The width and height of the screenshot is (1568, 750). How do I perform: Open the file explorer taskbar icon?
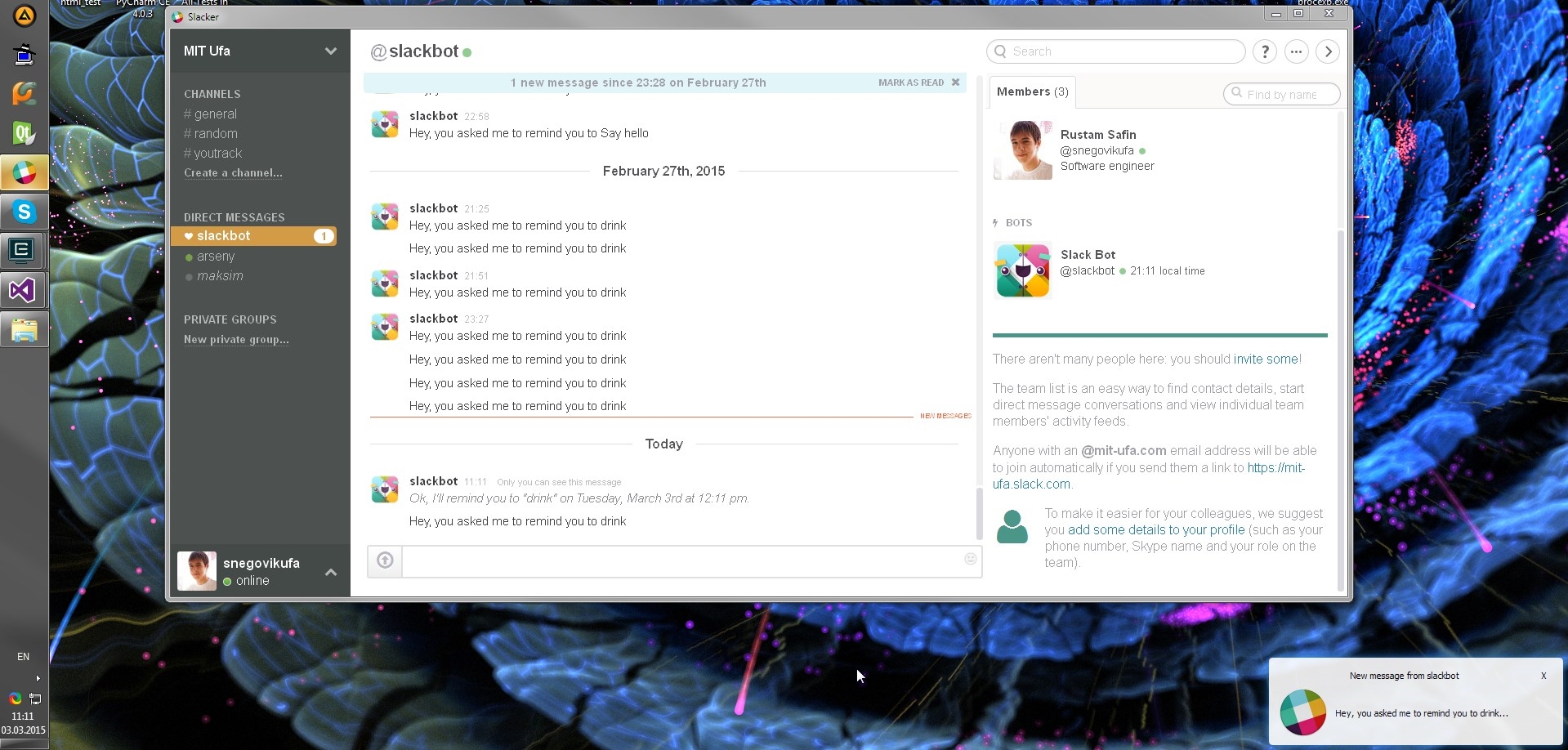click(24, 329)
